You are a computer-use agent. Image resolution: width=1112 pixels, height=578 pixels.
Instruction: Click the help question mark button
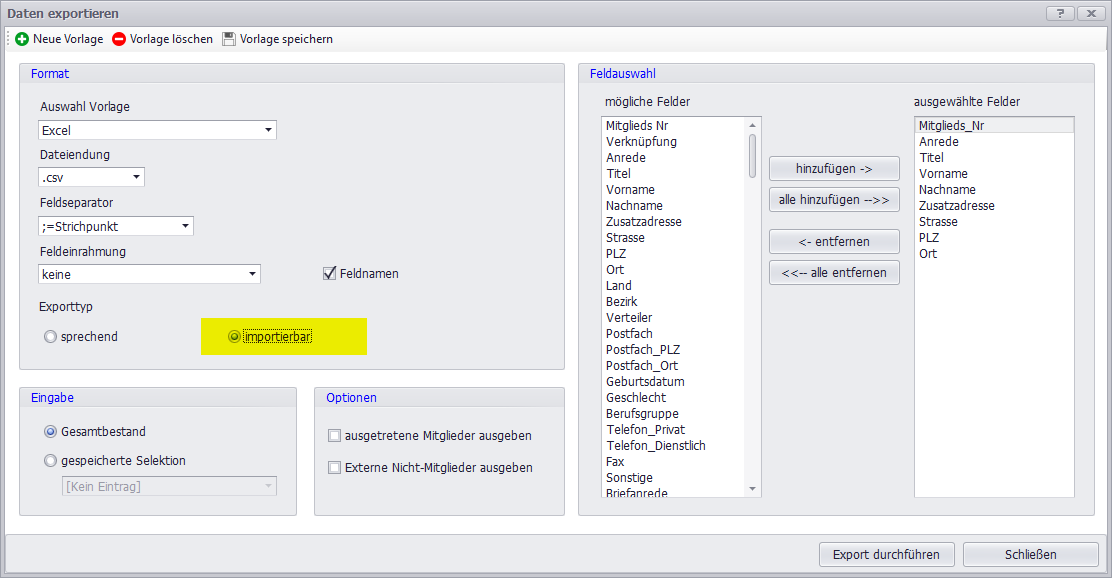[1057, 13]
